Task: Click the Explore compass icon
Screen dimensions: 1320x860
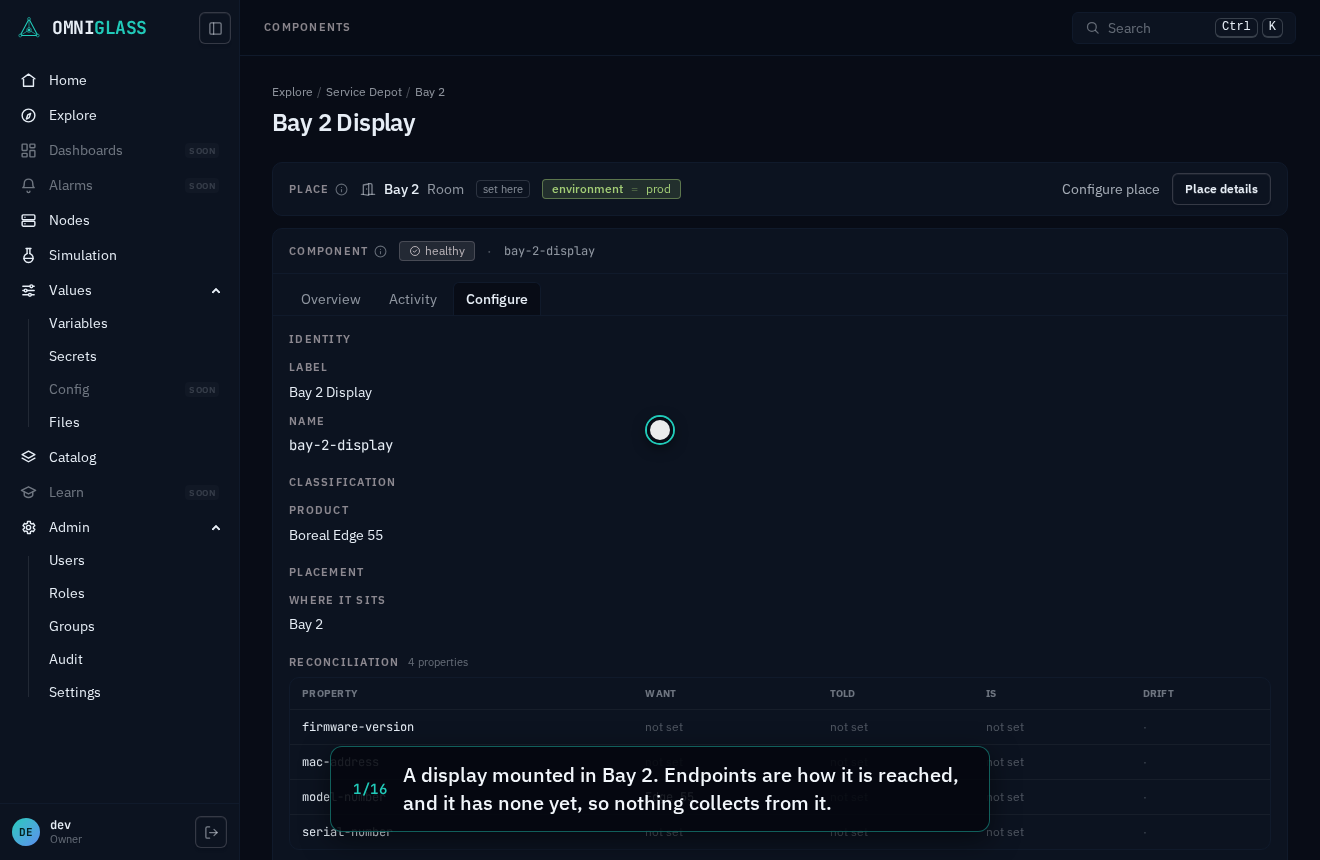Action: (29, 115)
